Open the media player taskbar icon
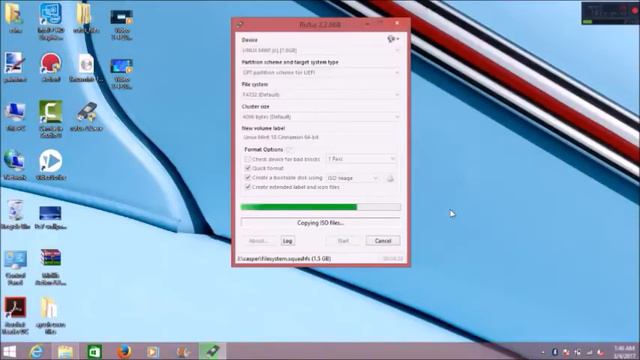Viewport: 640px width, 360px height. [x=153, y=351]
